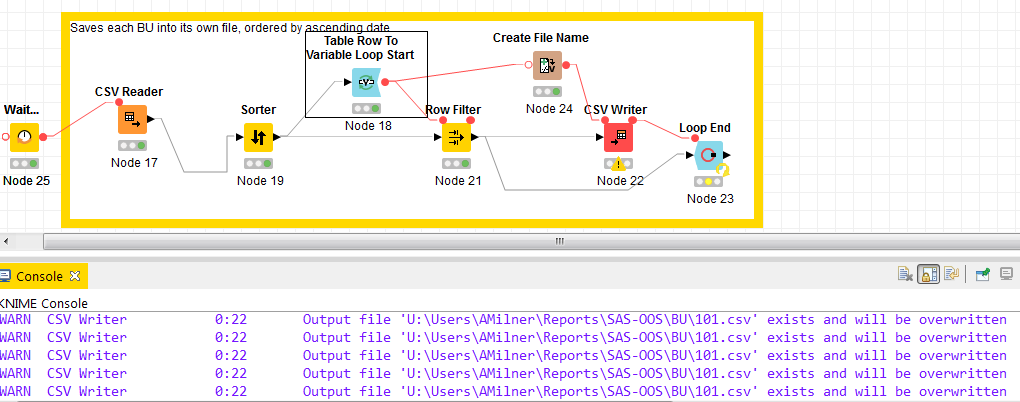Select the yellow annotation description text
This screenshot has width=1020, height=402.
click(x=230, y=27)
